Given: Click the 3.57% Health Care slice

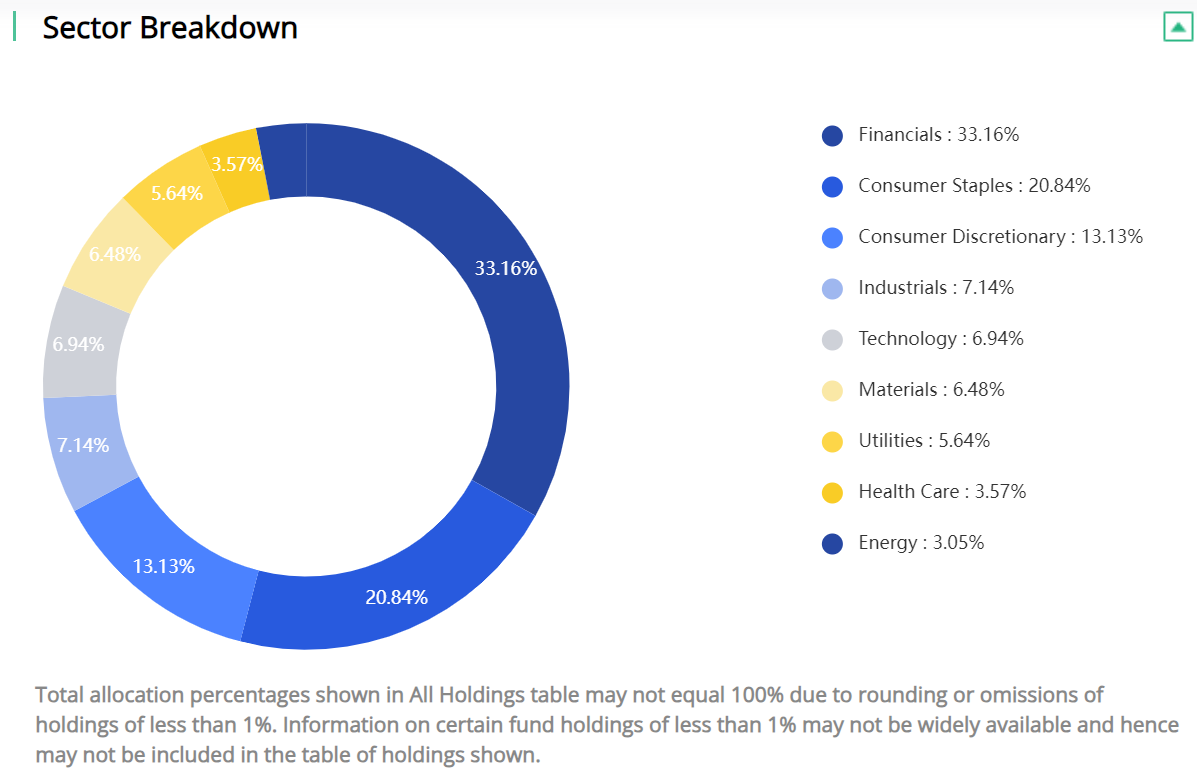Looking at the screenshot, I should point(236,165).
